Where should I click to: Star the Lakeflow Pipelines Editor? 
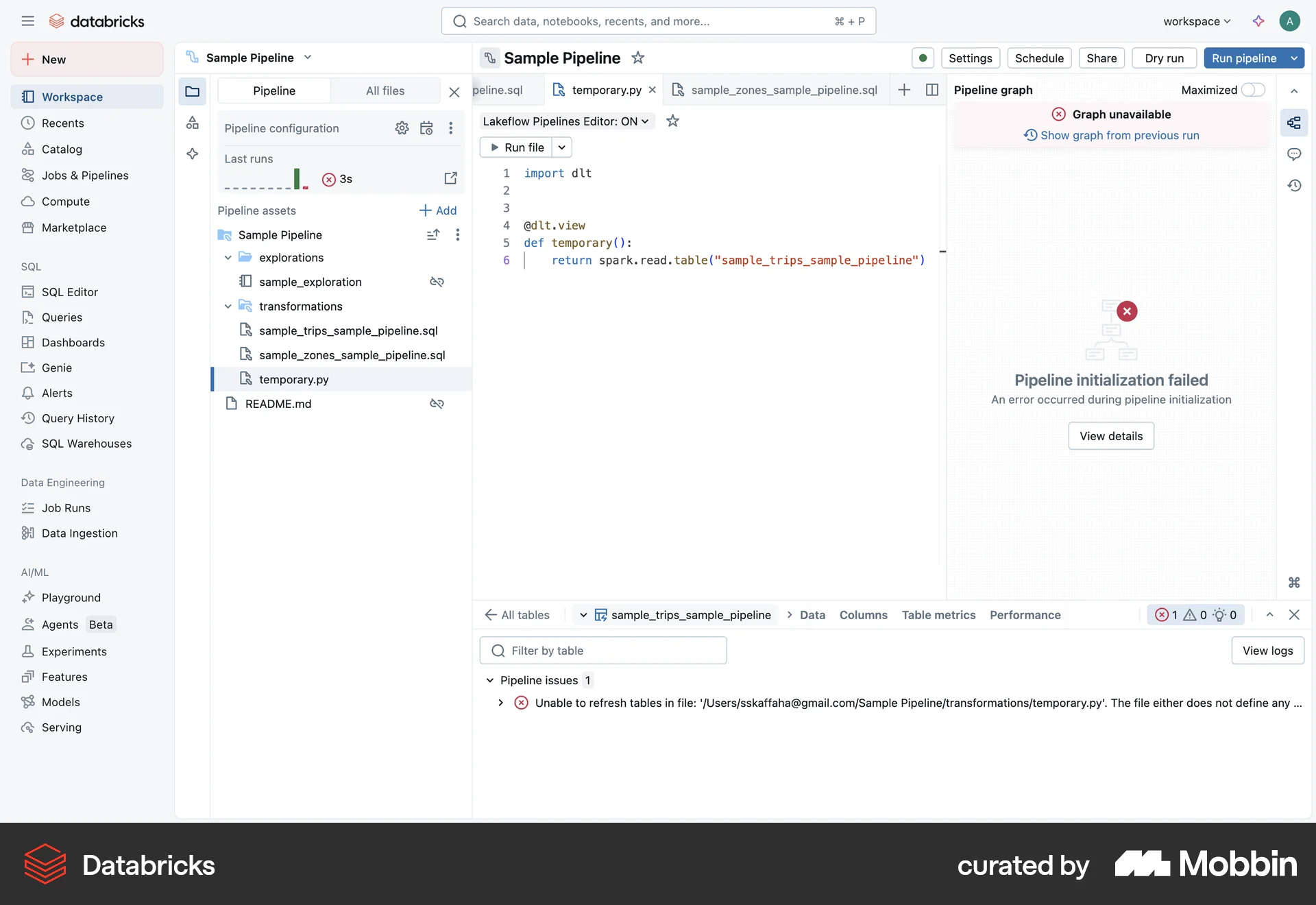672,121
